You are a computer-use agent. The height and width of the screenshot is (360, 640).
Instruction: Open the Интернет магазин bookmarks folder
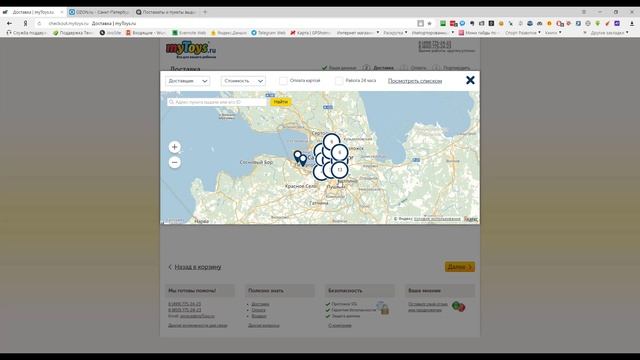[x=358, y=33]
